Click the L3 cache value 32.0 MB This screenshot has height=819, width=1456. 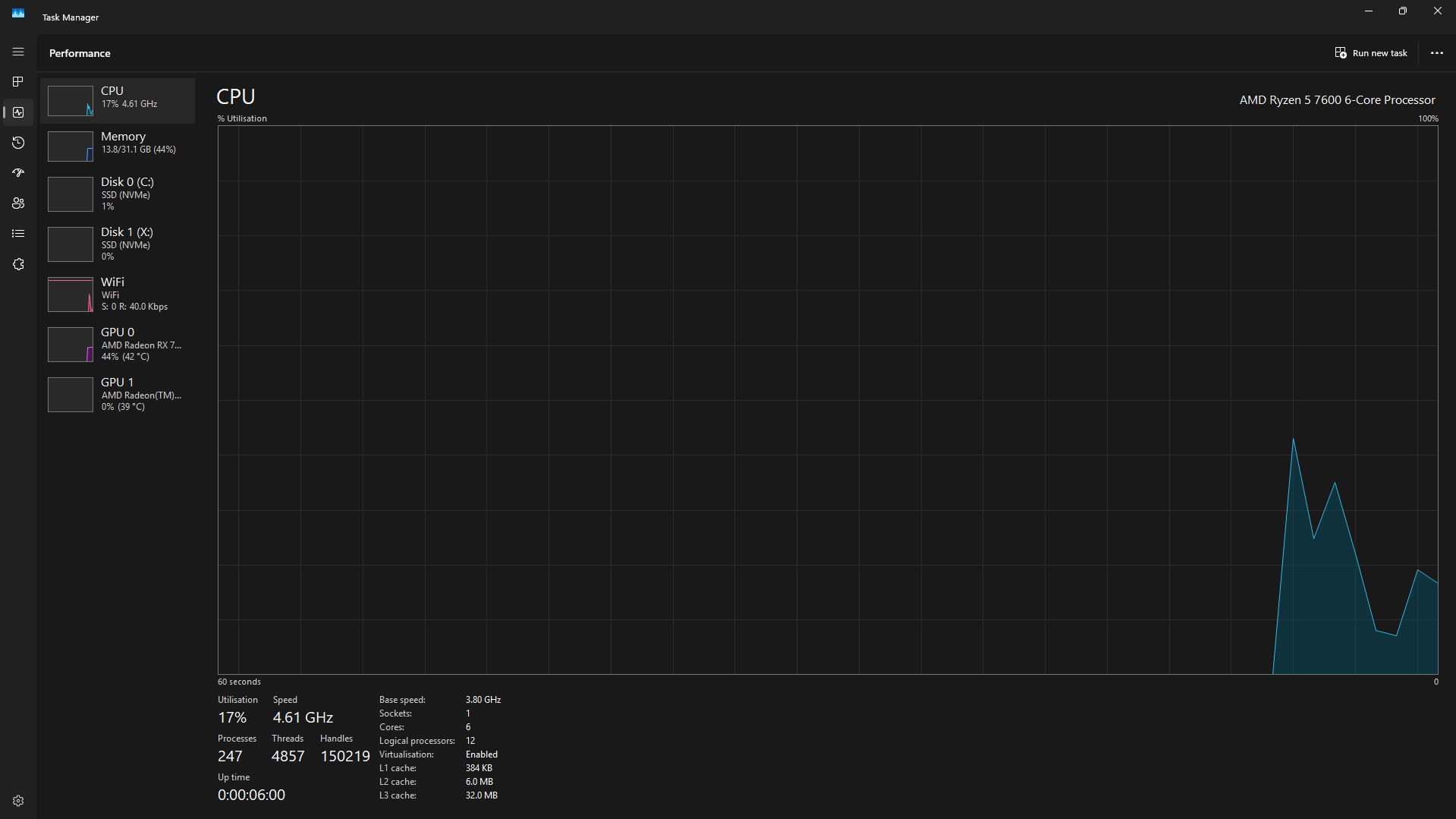coord(482,795)
